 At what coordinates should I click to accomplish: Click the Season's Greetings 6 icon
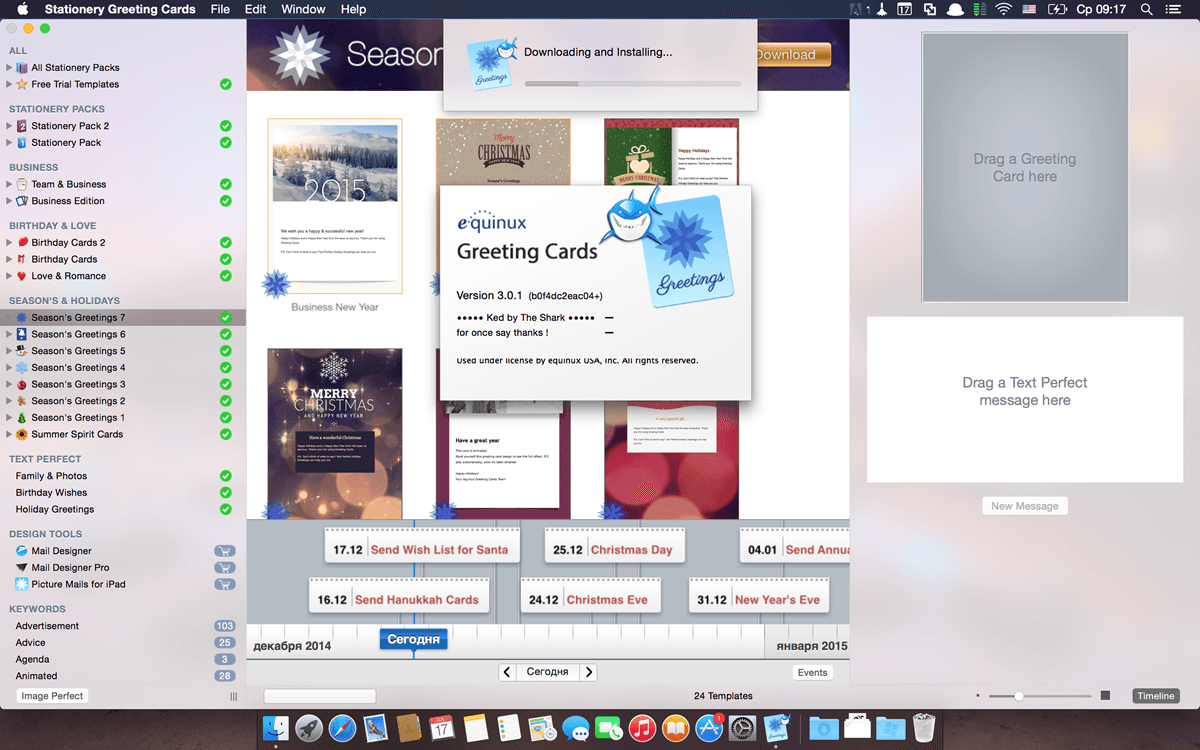pos(22,334)
